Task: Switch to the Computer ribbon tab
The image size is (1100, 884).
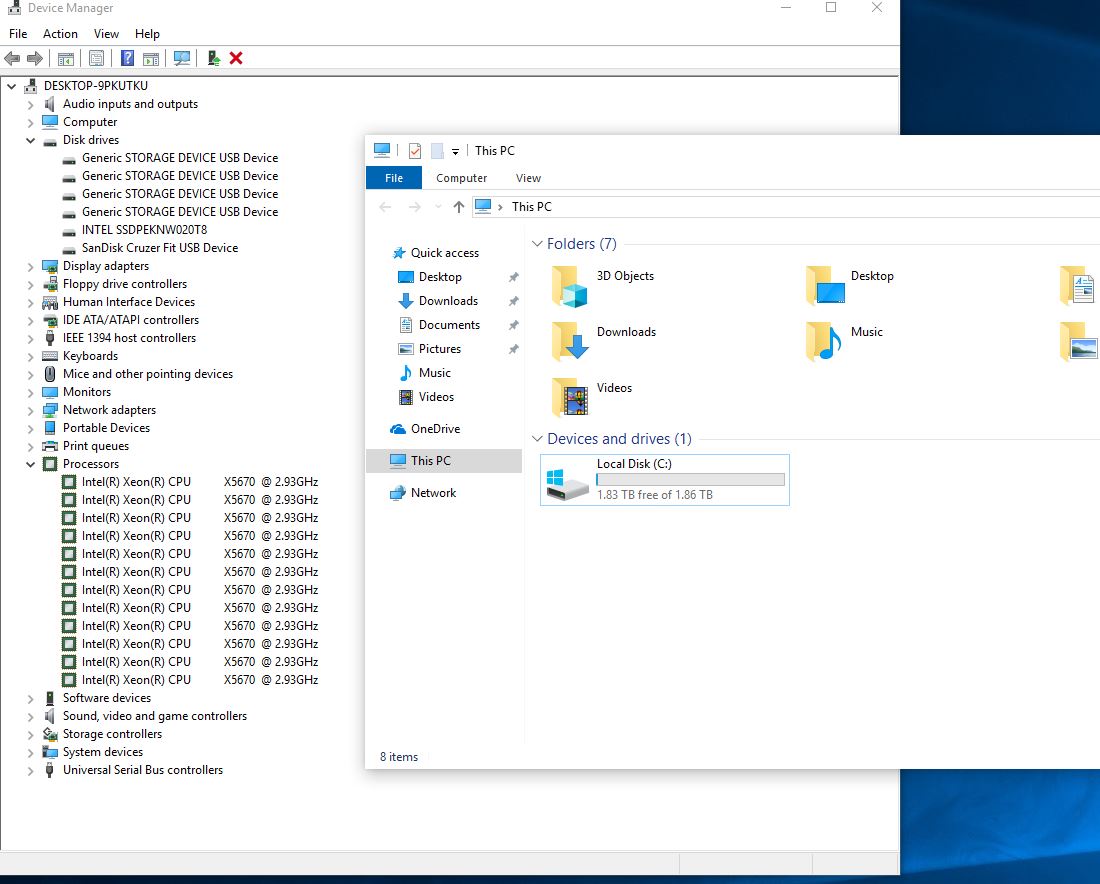Action: coord(461,178)
